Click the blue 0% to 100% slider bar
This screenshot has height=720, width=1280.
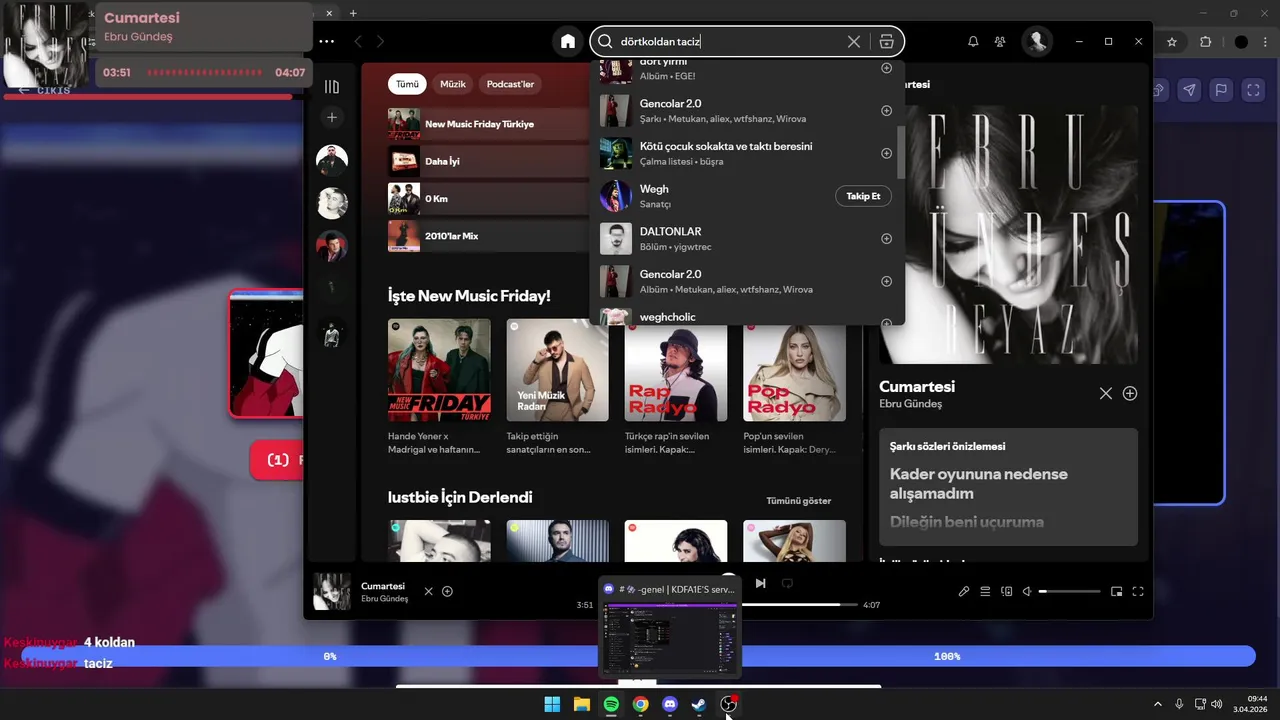638,656
